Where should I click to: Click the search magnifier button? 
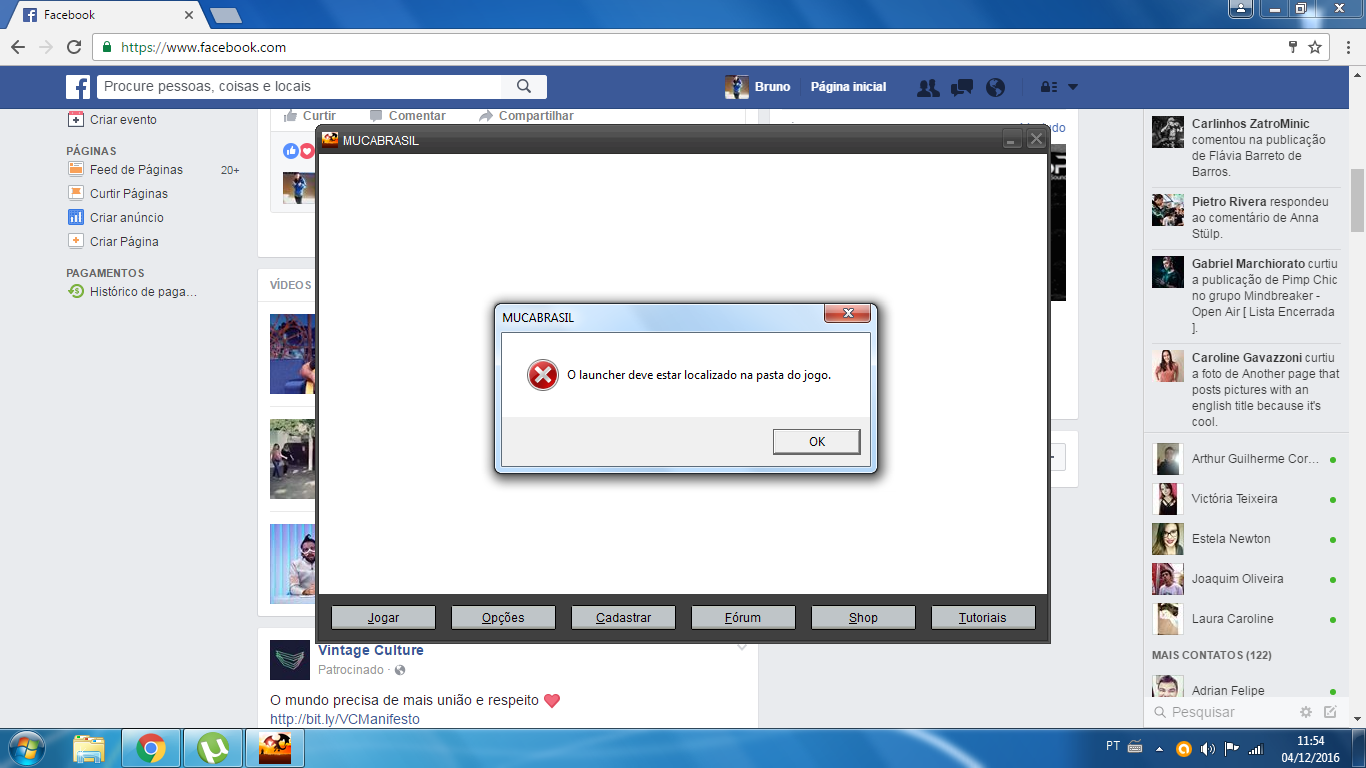tap(524, 87)
